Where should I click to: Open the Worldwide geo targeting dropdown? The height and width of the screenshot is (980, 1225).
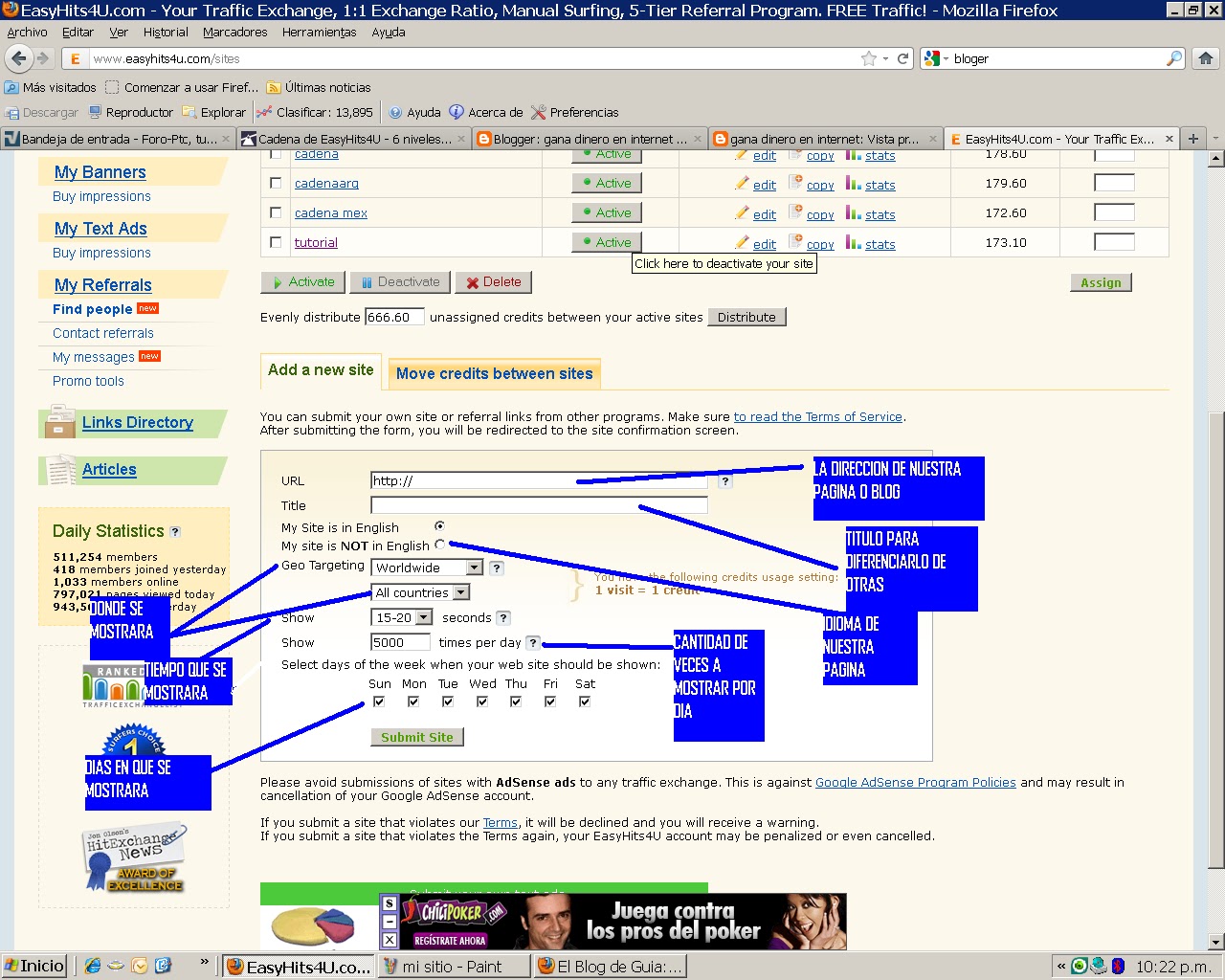click(428, 568)
